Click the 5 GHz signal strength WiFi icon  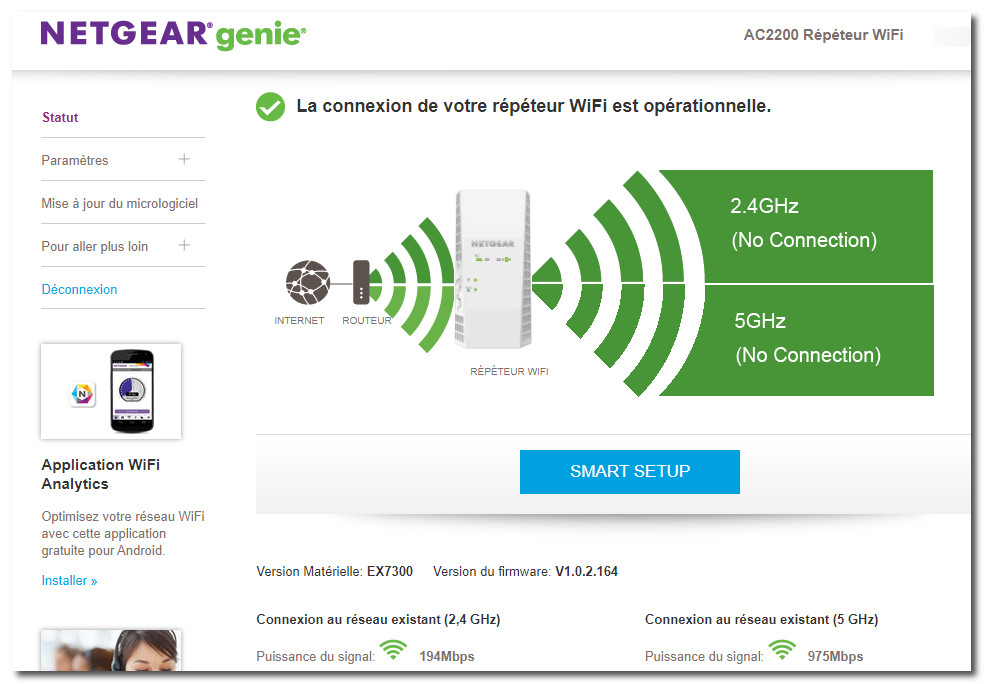pyautogui.click(x=782, y=651)
